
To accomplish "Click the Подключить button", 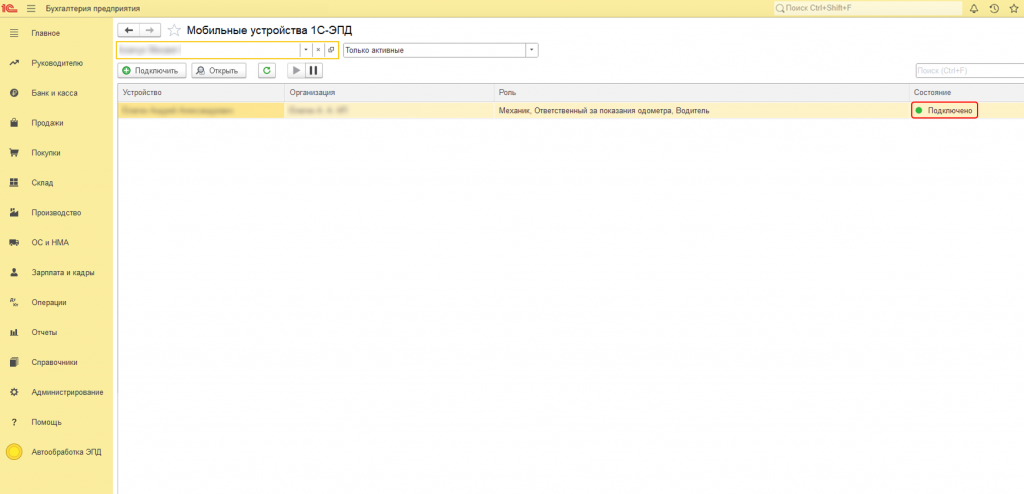I will click(152, 71).
